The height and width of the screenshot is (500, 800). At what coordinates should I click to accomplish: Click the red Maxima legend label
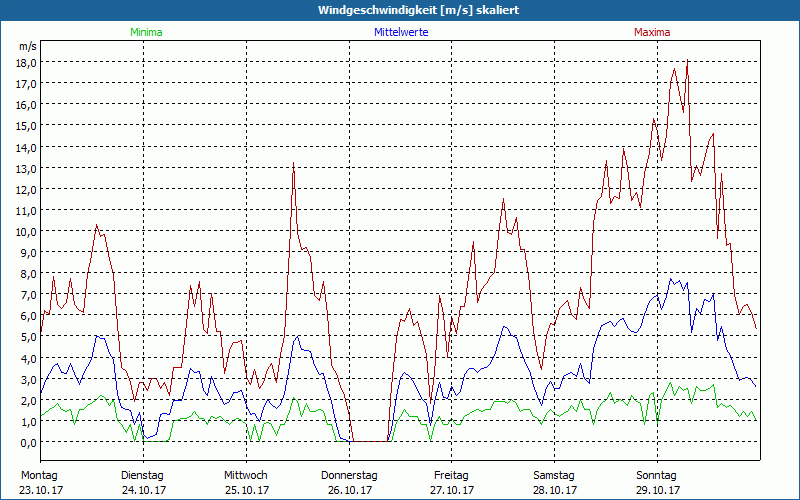(x=652, y=32)
